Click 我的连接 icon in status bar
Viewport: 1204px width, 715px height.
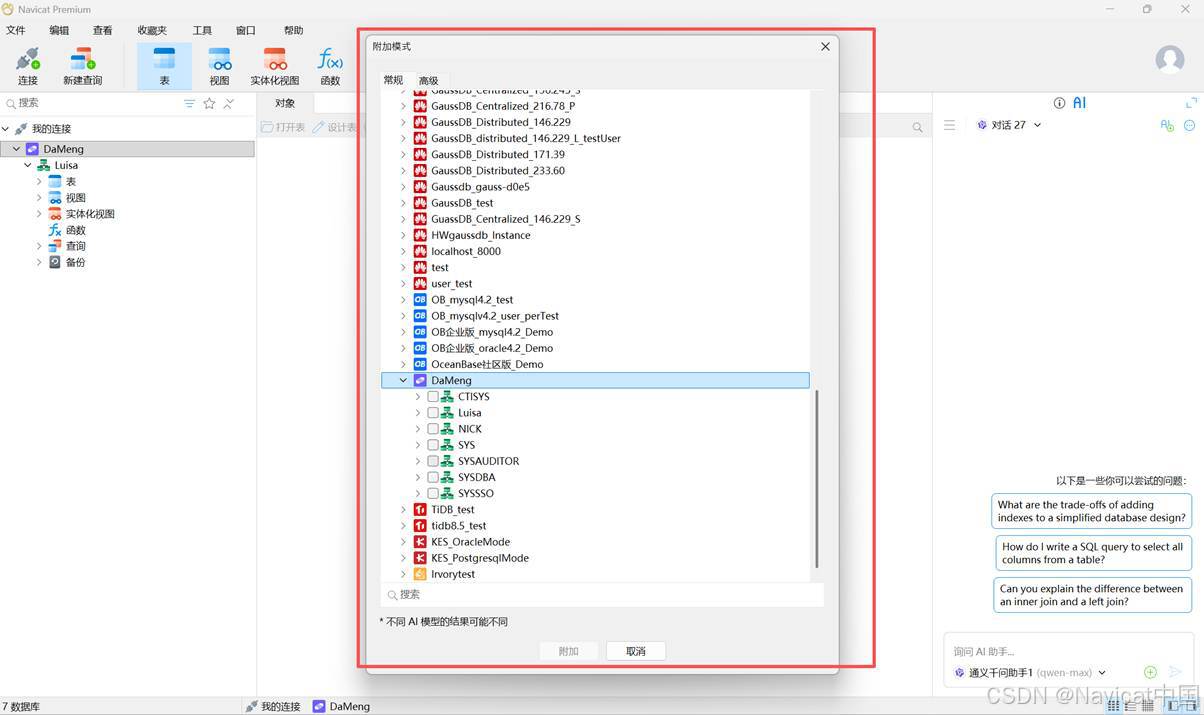click(x=251, y=706)
